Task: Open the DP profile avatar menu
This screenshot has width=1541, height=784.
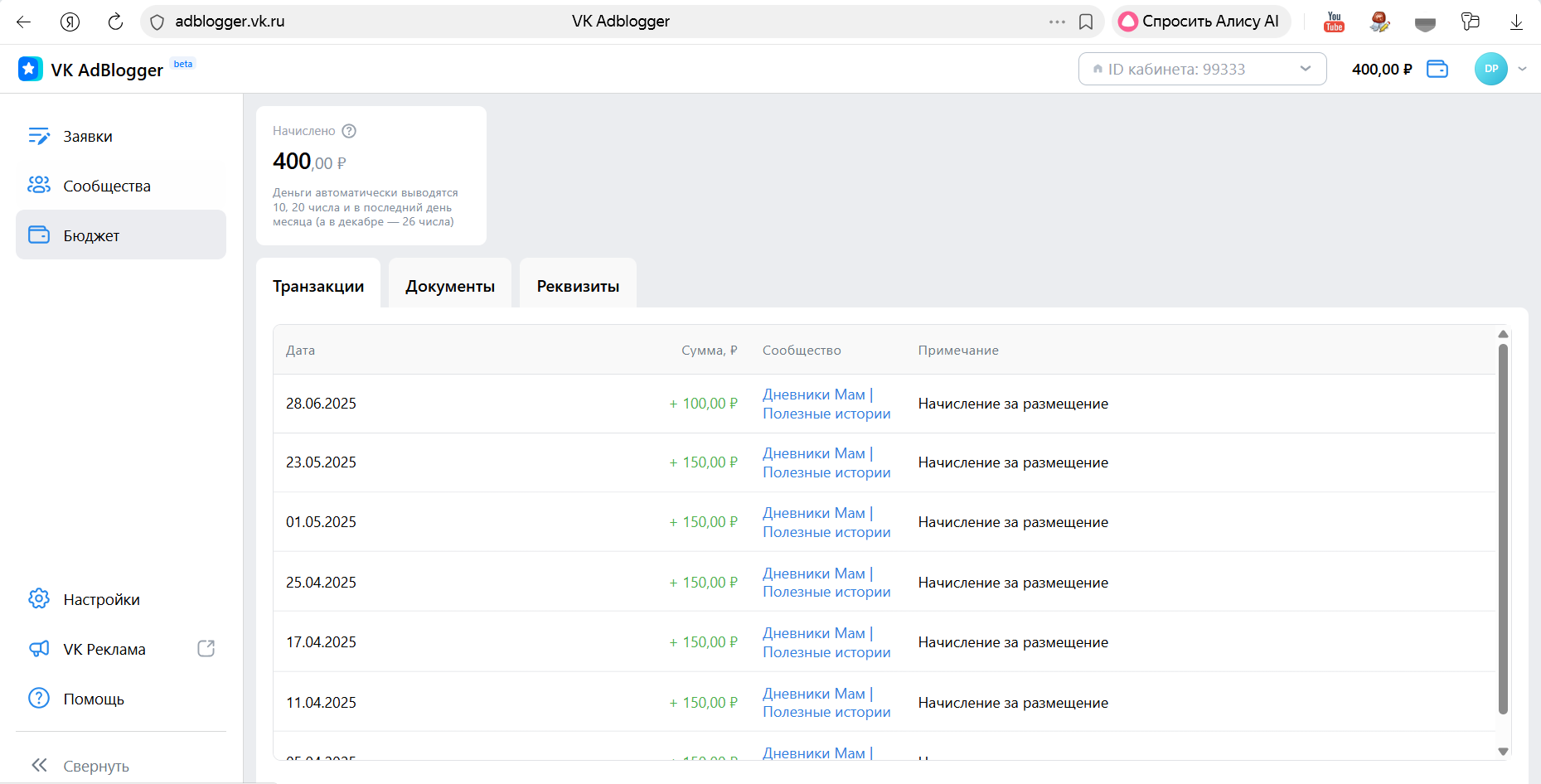Action: pos(1491,69)
